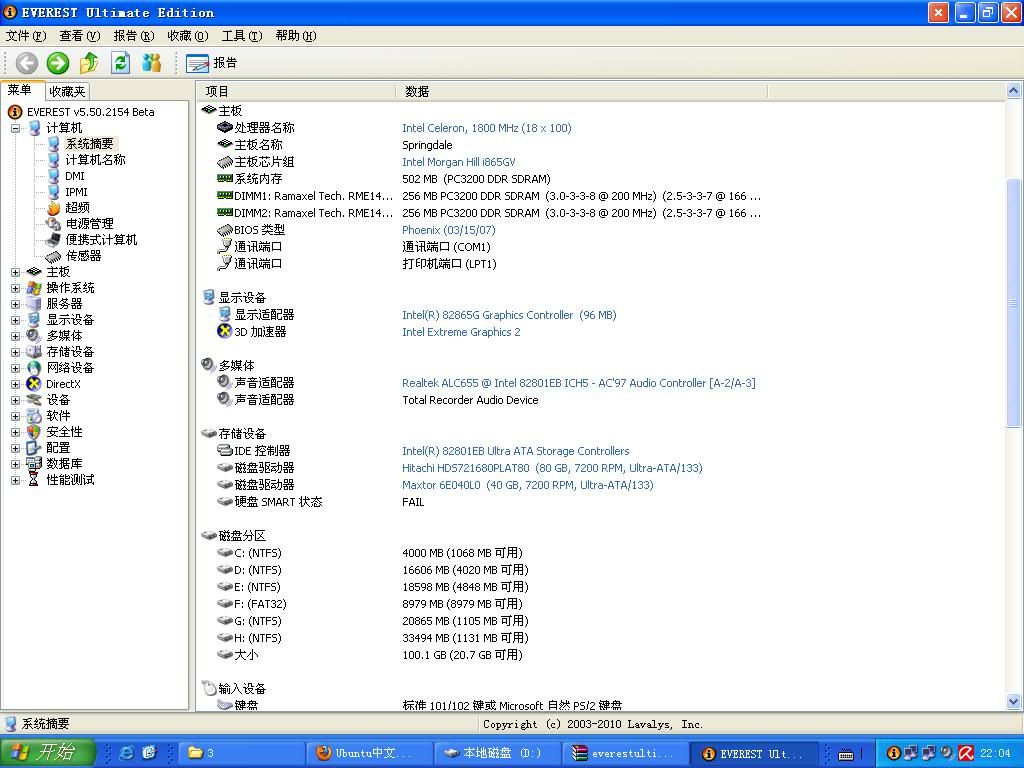Click the scrollbar up arrow
1024x768 pixels.
click(1014, 91)
